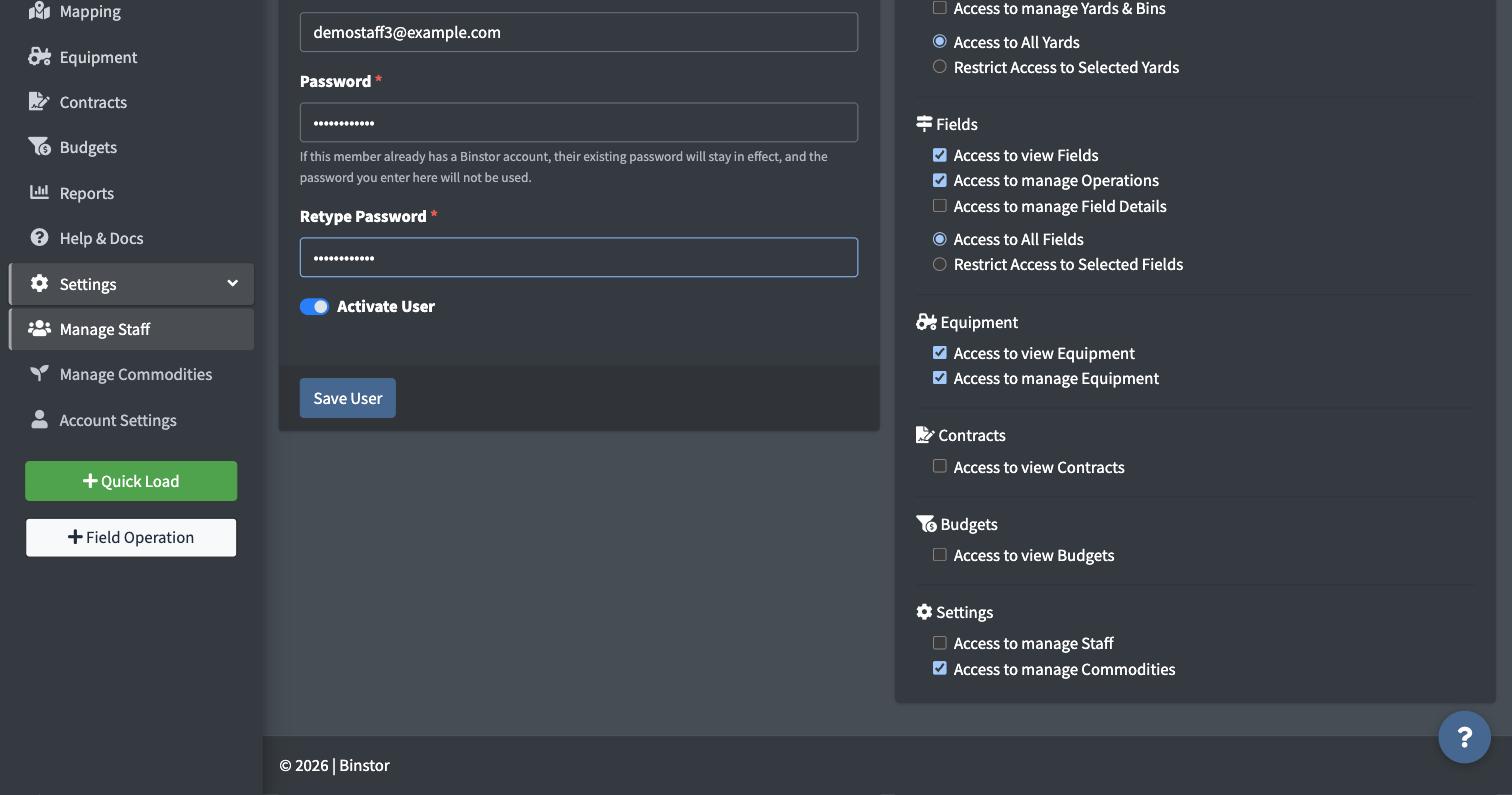Click the email field demostaff3@example.com

point(579,32)
